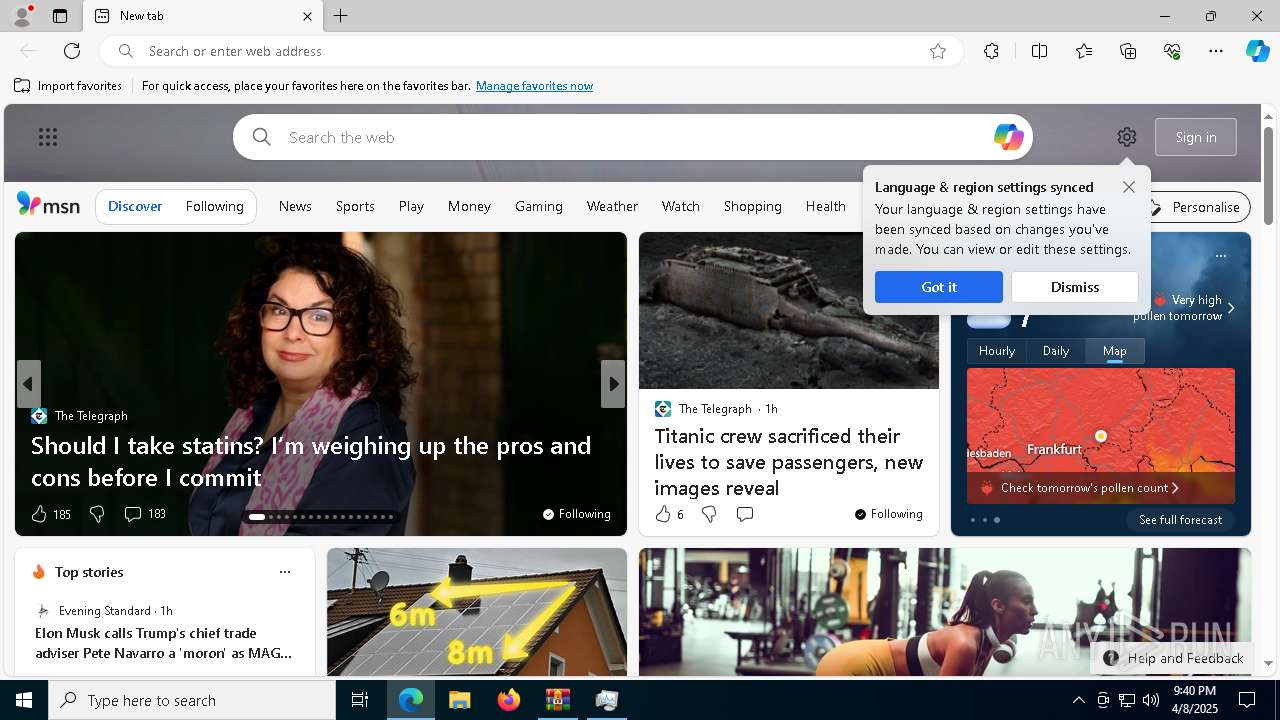Screen dimensions: 1280x720
Task: Dislike the statins article
Action: [x=97, y=514]
